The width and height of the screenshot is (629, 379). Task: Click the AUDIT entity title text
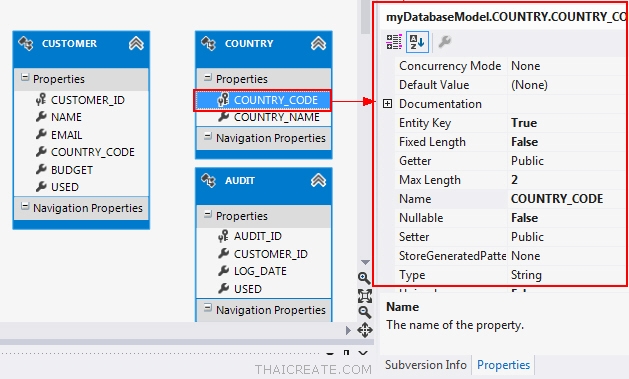(x=240, y=180)
